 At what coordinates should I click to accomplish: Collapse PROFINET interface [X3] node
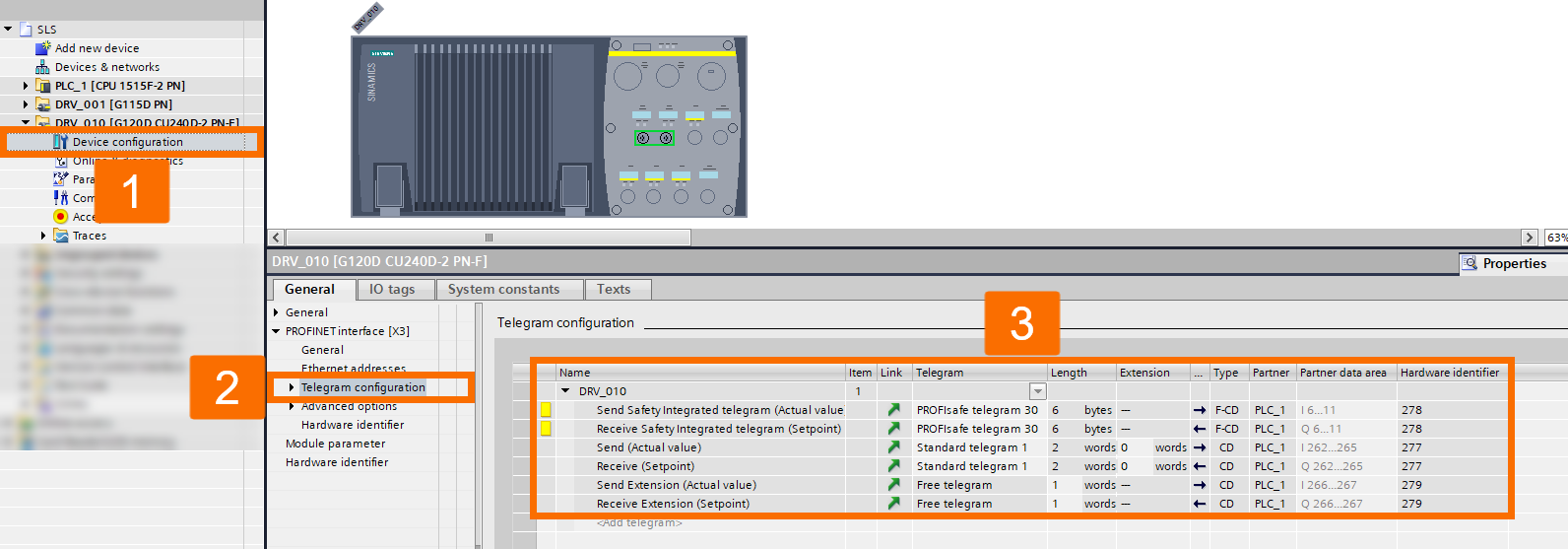coord(276,331)
